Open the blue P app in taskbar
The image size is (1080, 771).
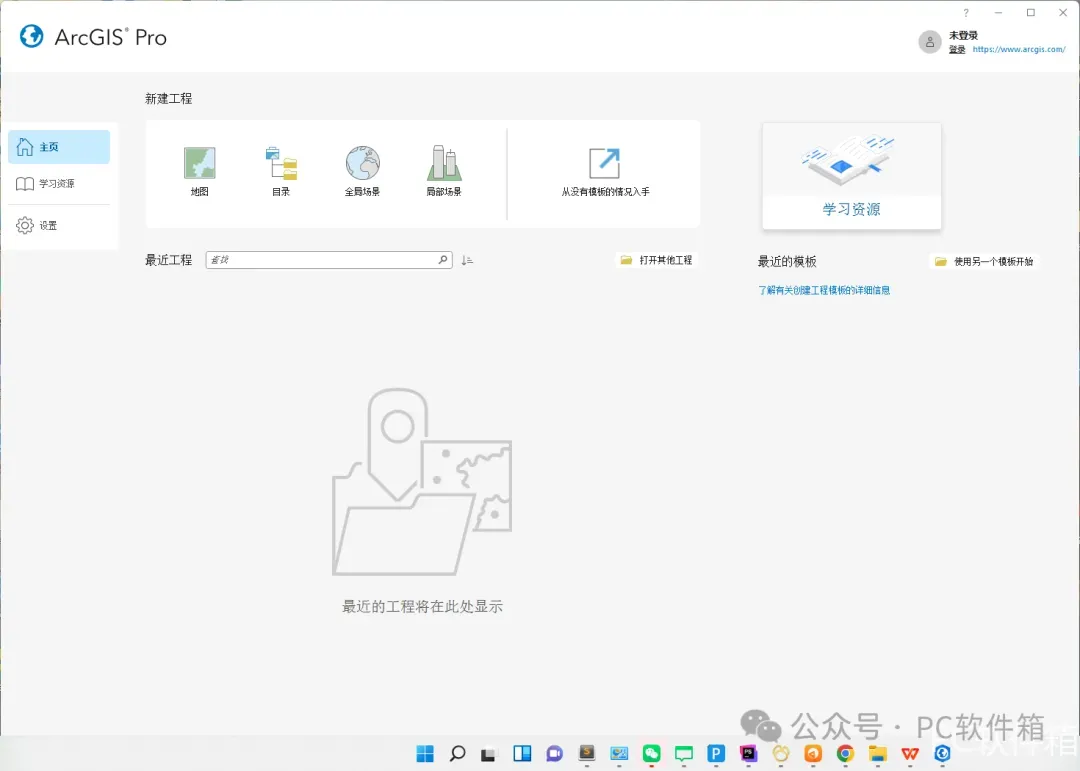716,754
